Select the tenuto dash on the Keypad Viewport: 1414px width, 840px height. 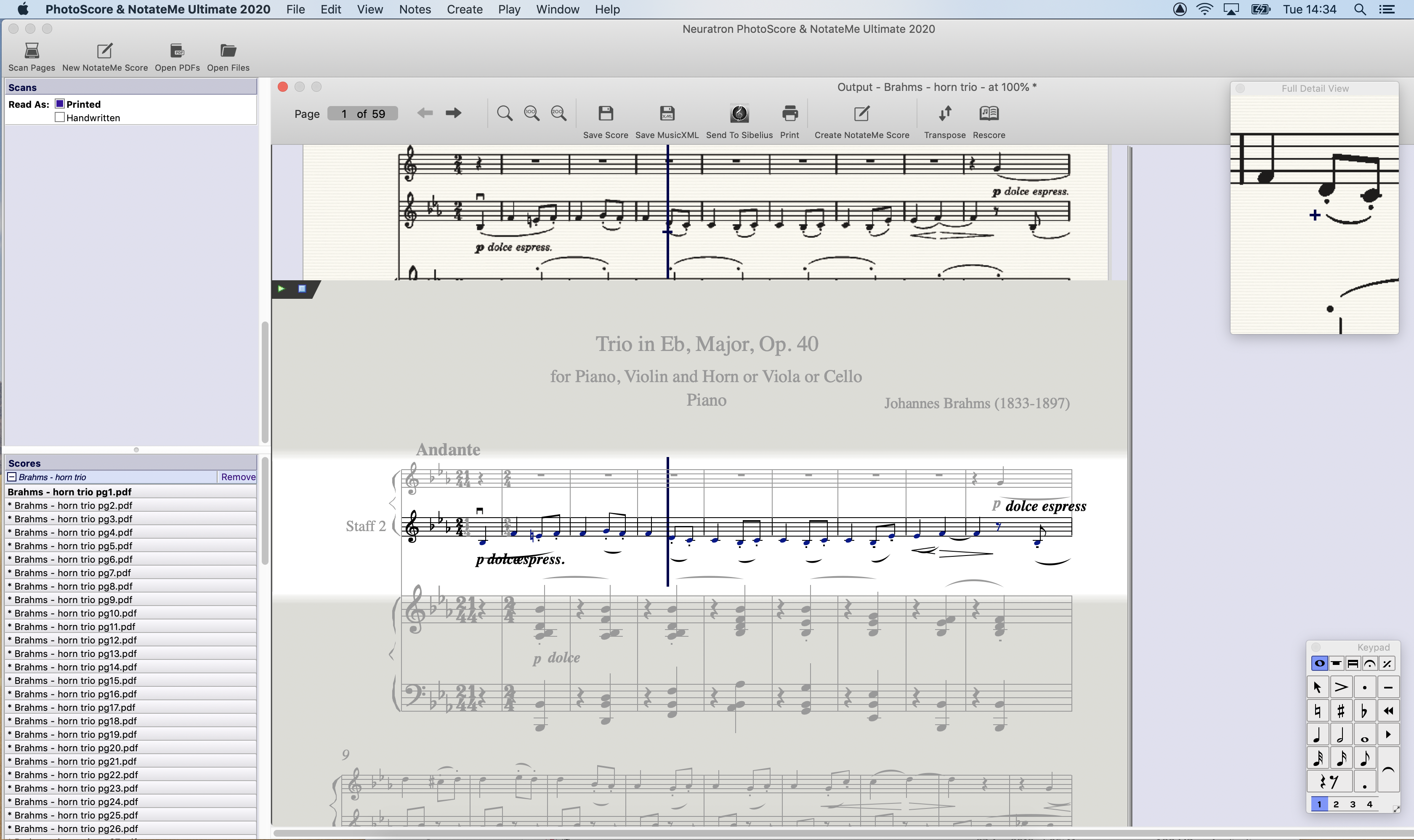[x=1388, y=687]
